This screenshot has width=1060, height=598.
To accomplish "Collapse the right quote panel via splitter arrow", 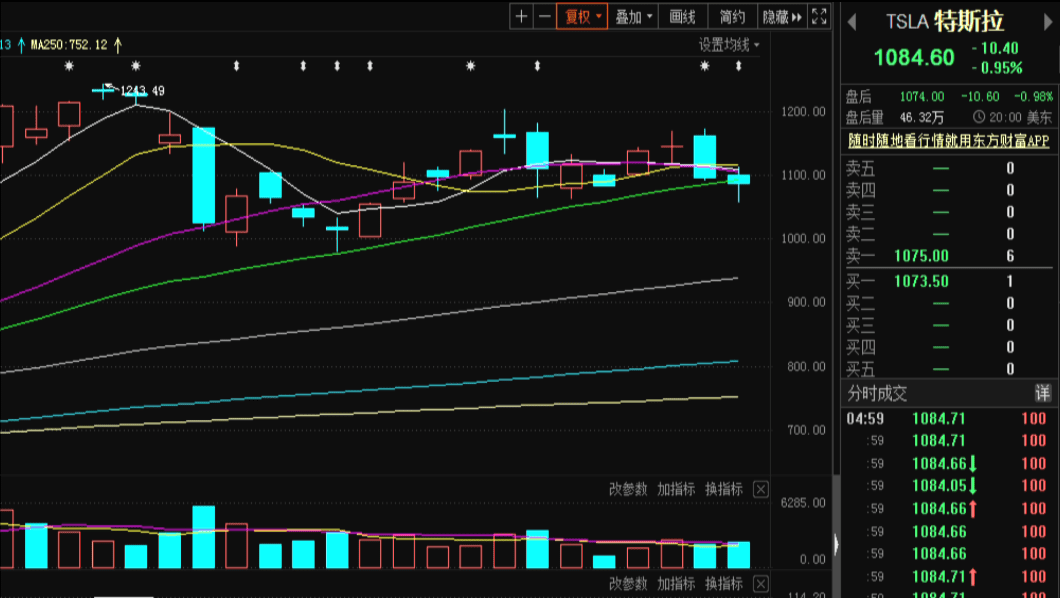I will coord(836,544).
